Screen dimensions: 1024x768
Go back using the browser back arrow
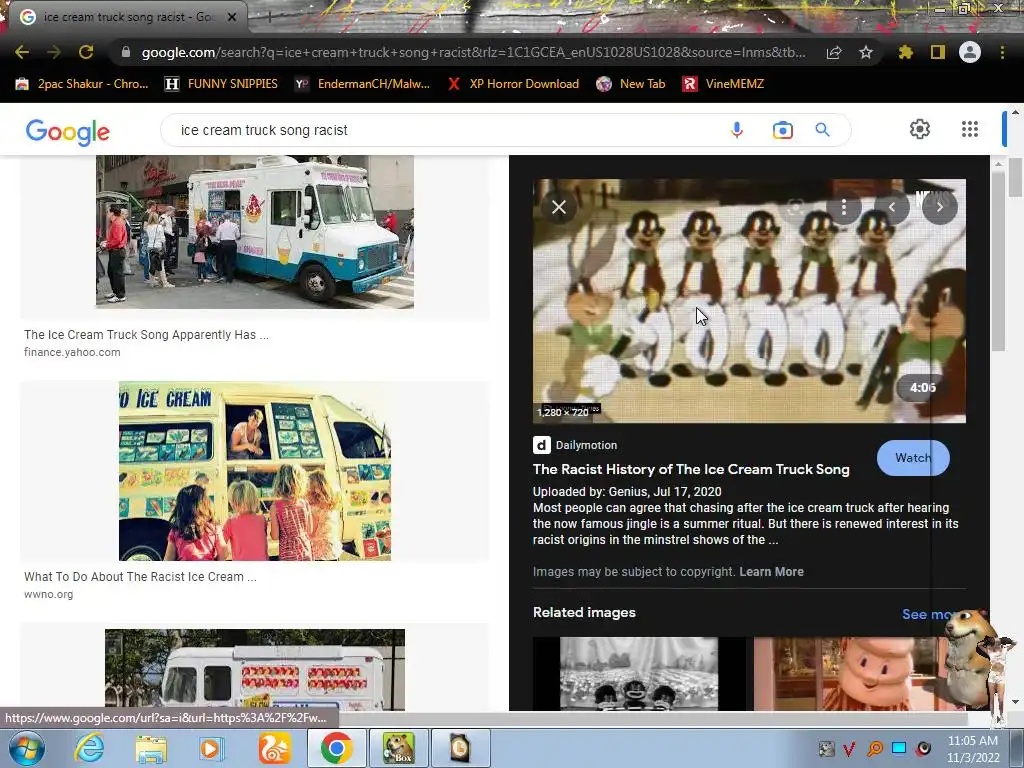(x=22, y=52)
